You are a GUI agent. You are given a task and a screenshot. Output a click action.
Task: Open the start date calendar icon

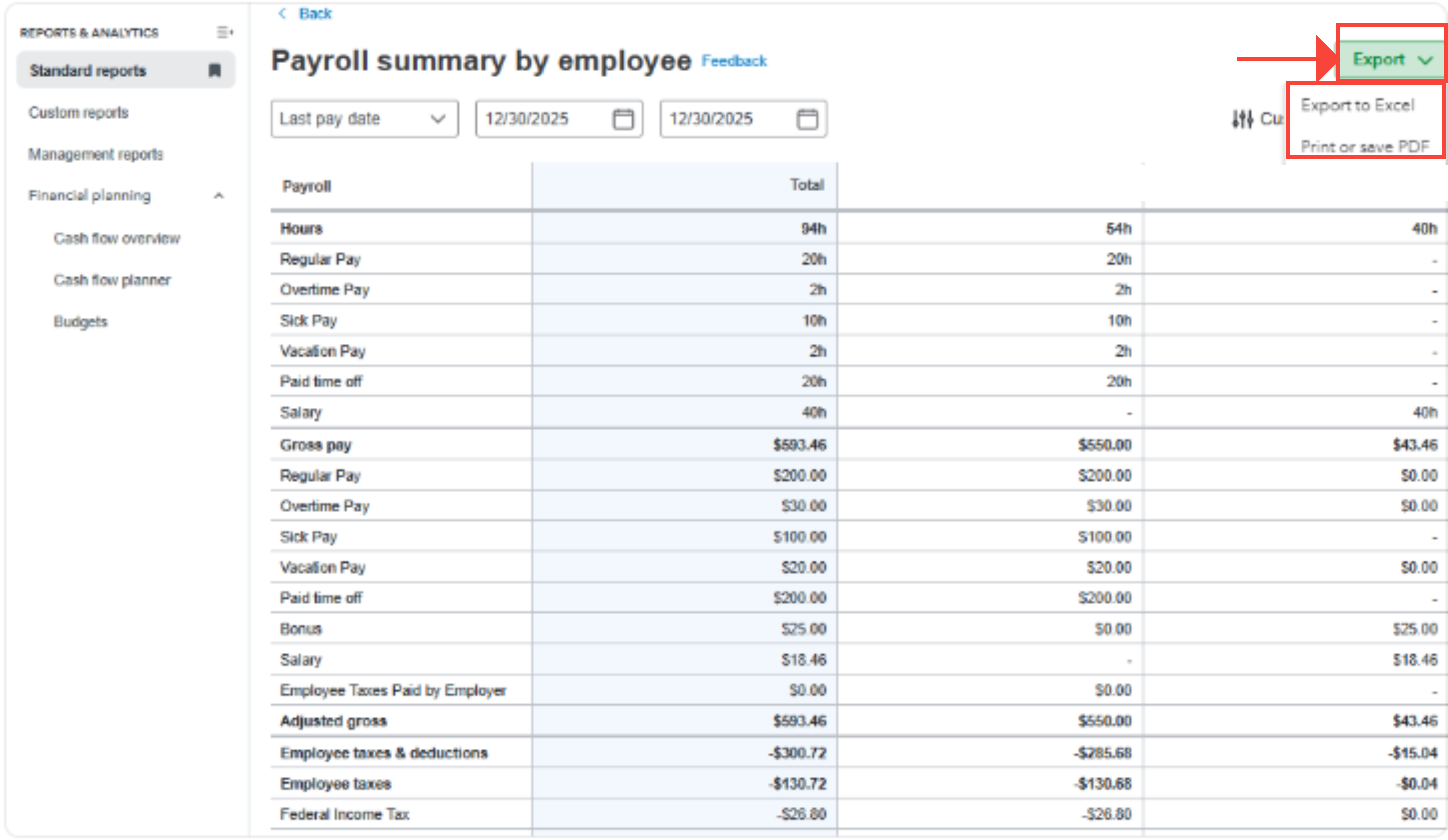(623, 119)
